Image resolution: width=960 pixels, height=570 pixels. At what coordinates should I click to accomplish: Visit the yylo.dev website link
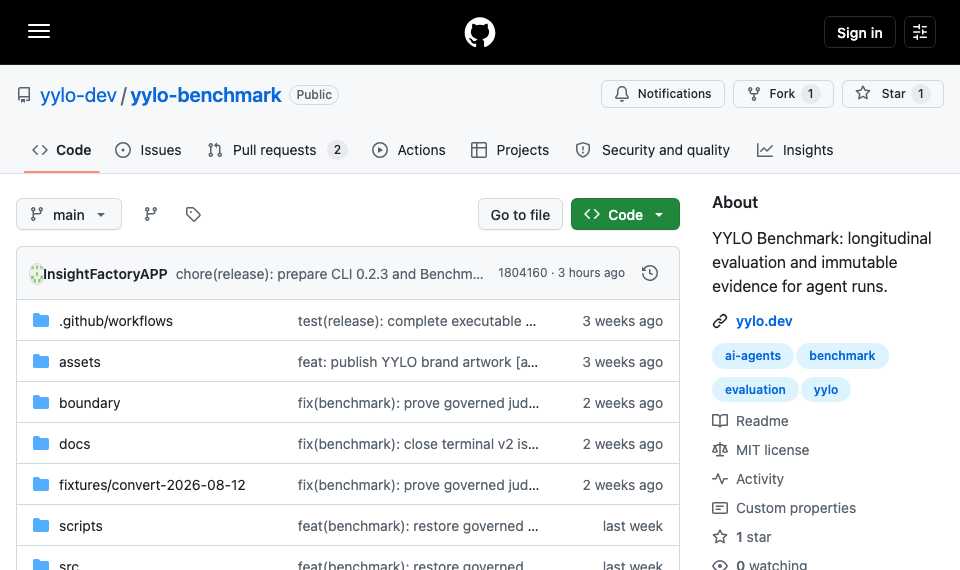coord(763,321)
